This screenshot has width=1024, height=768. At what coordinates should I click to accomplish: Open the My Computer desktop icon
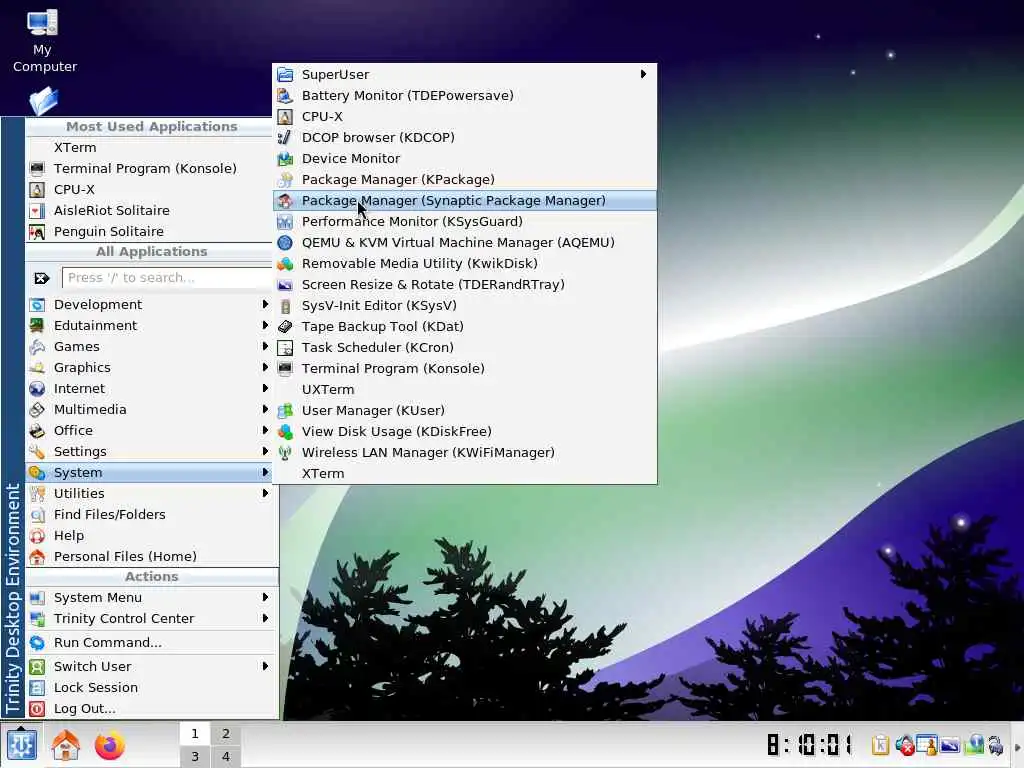42,40
